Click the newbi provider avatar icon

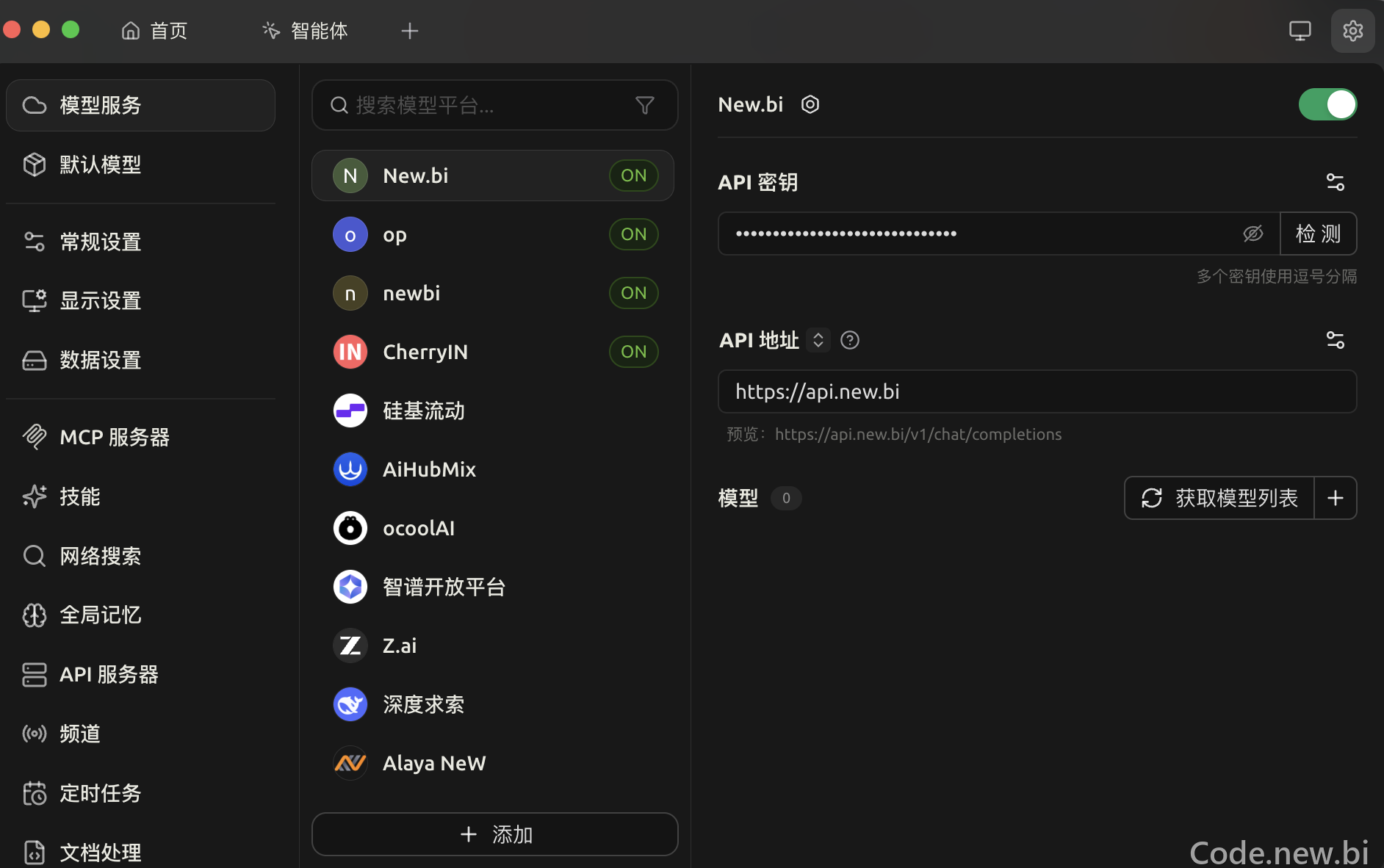(x=350, y=293)
